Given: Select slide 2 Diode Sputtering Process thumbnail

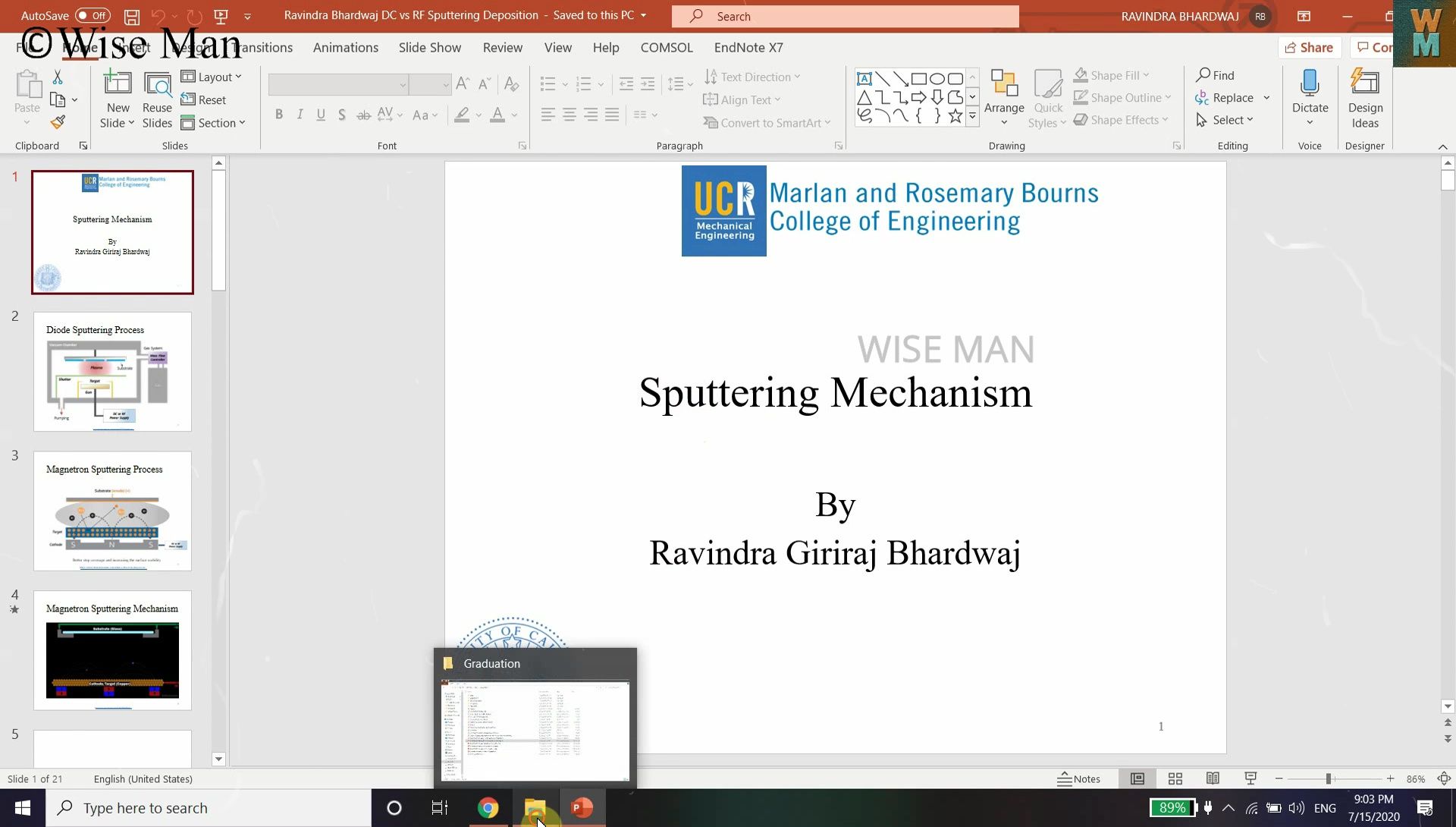Looking at the screenshot, I should [x=112, y=372].
